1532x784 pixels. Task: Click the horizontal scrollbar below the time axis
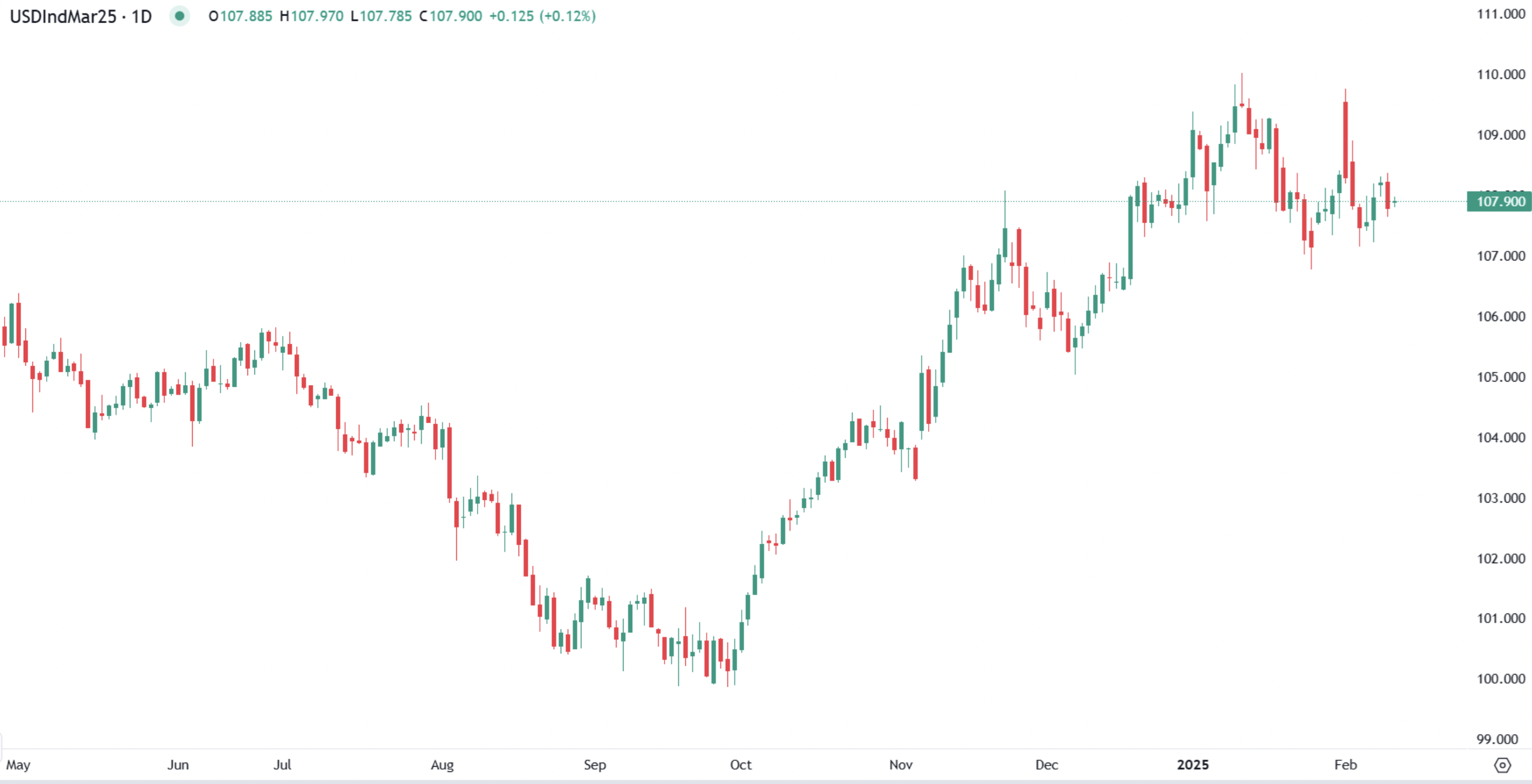766,782
